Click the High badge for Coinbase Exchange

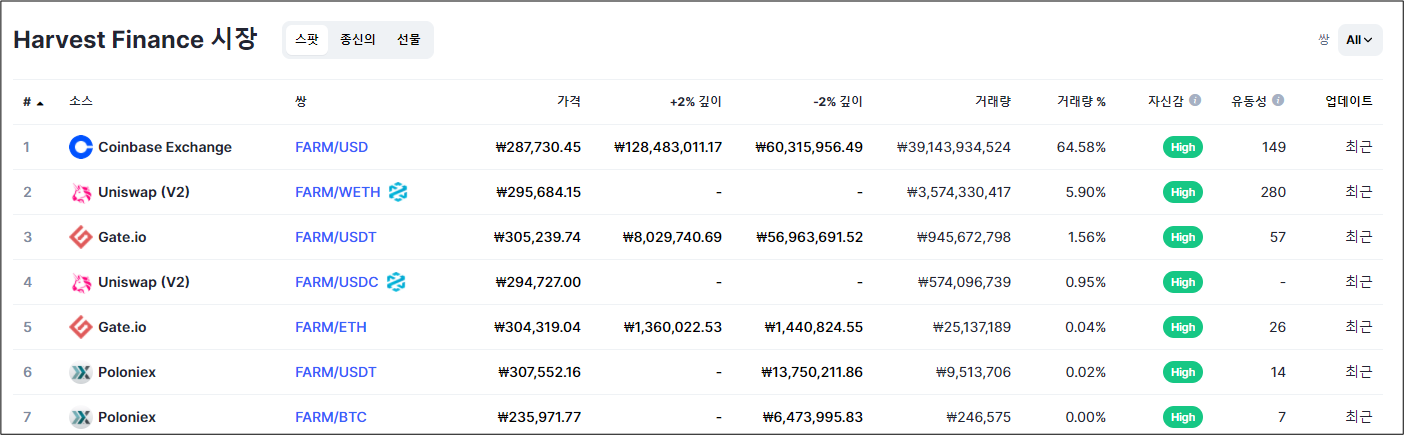[1183, 147]
